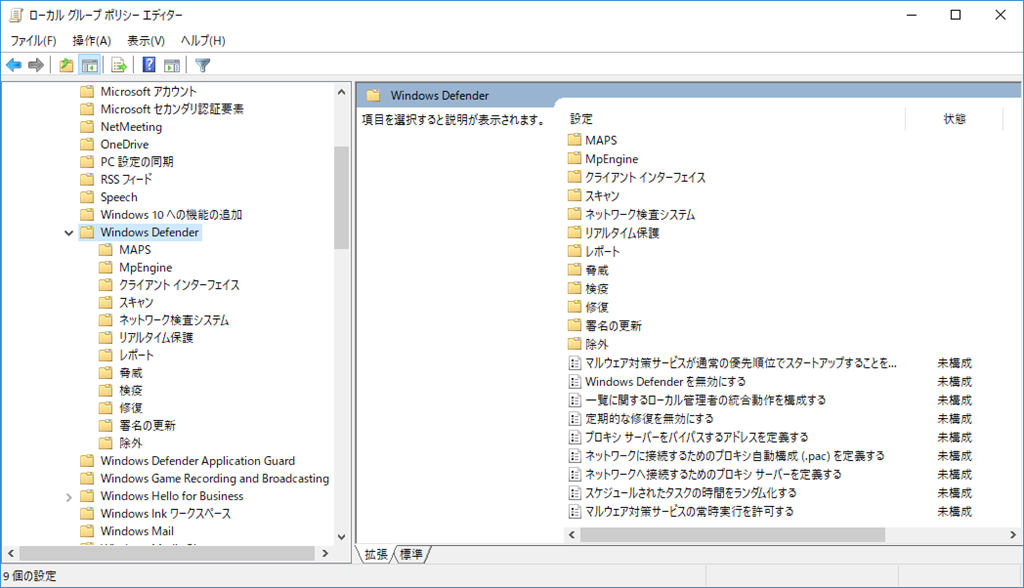Maximize the ローカル グループ ポリシー エディター window
This screenshot has height=588, width=1024.
coord(955,15)
